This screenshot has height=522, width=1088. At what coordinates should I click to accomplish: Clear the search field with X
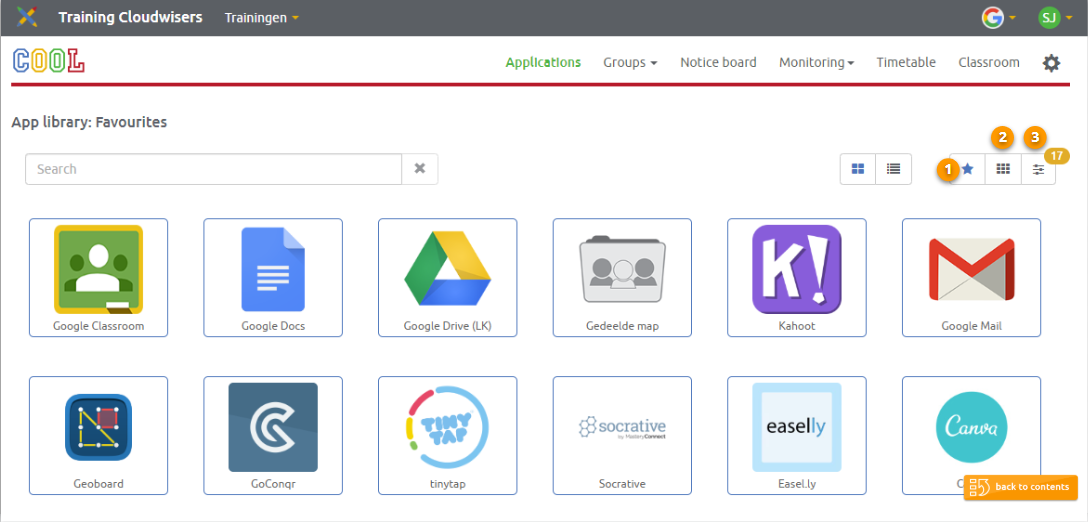420,169
